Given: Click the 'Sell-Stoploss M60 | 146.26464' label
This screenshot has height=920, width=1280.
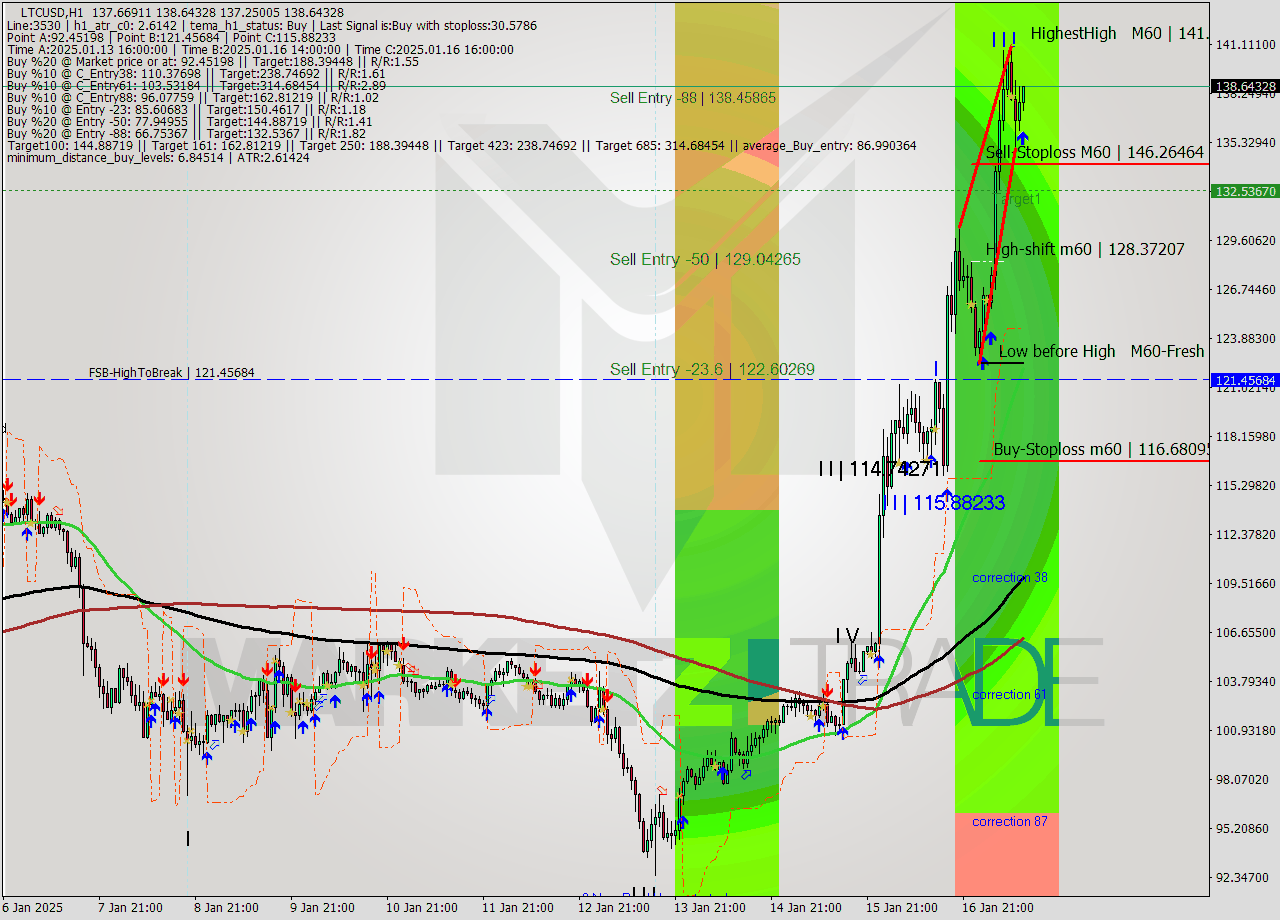Looking at the screenshot, I should click(x=1094, y=152).
